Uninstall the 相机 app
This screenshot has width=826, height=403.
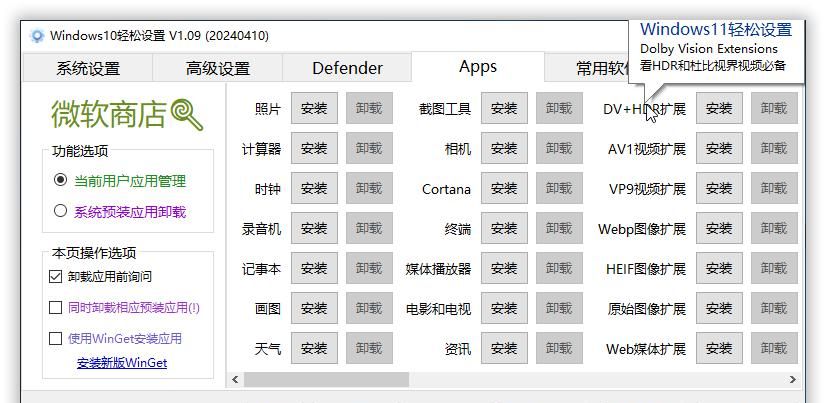tap(559, 149)
